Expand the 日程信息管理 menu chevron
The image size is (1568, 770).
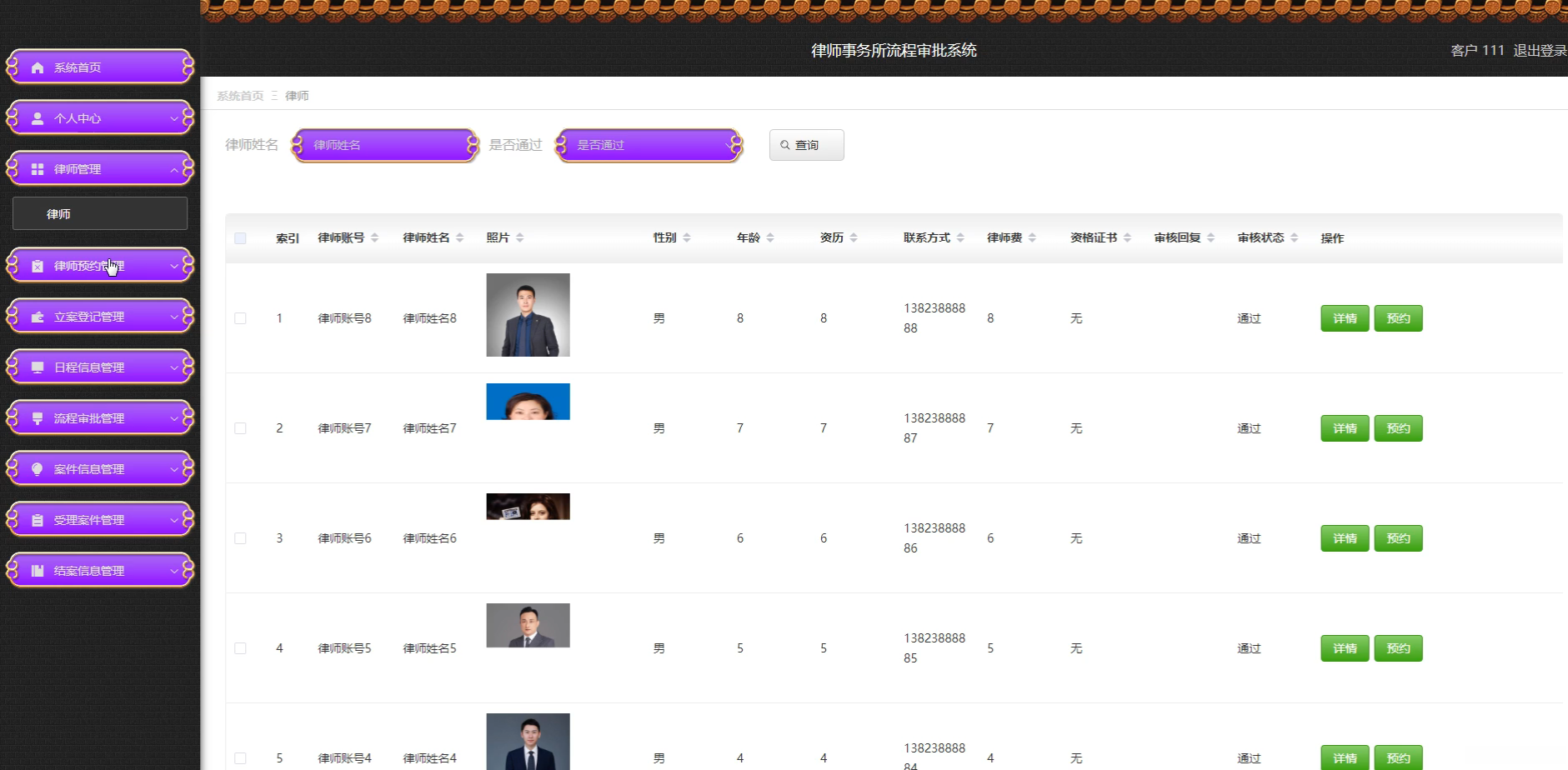173,367
